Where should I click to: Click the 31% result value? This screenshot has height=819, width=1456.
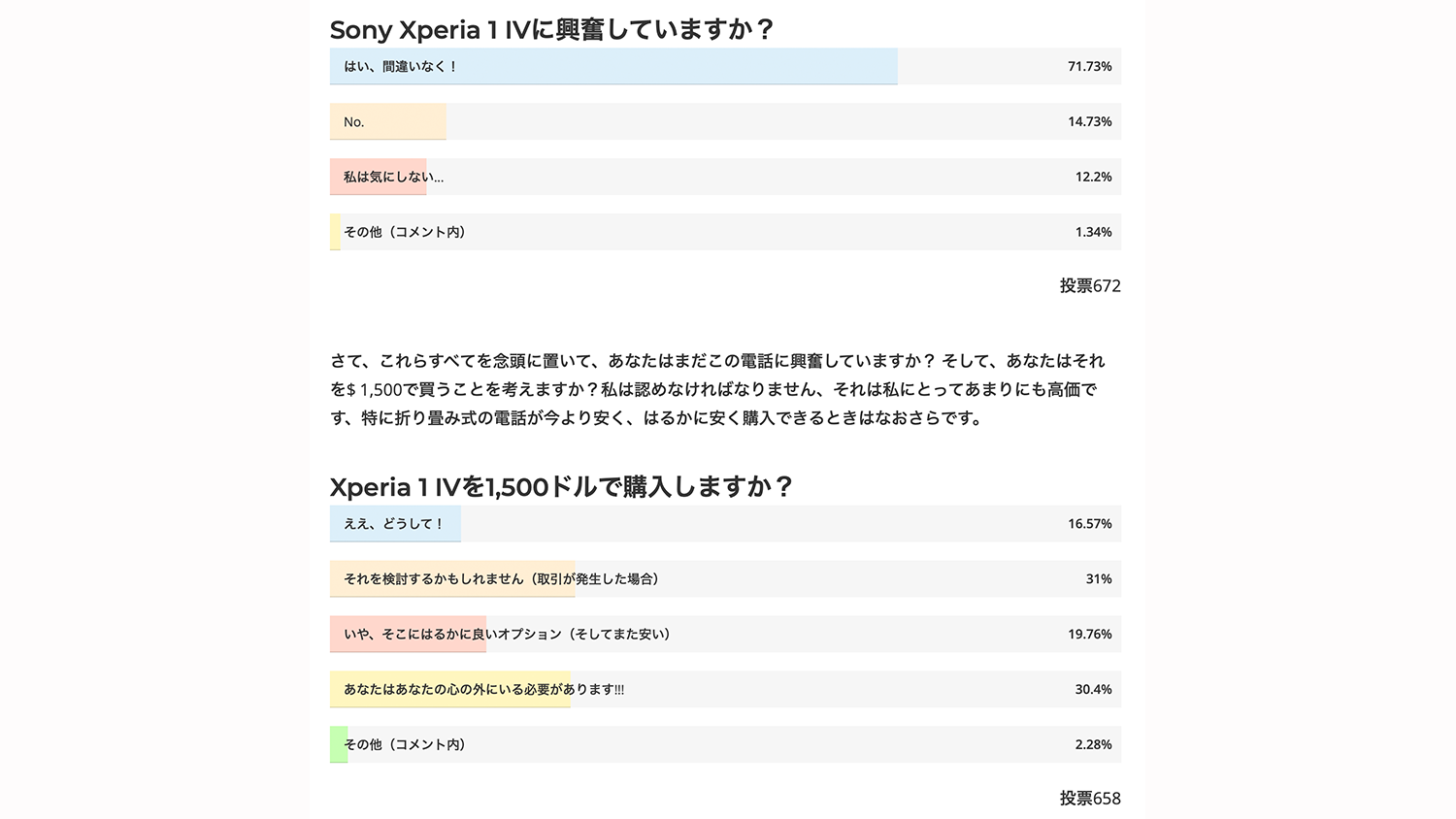pyautogui.click(x=1098, y=579)
